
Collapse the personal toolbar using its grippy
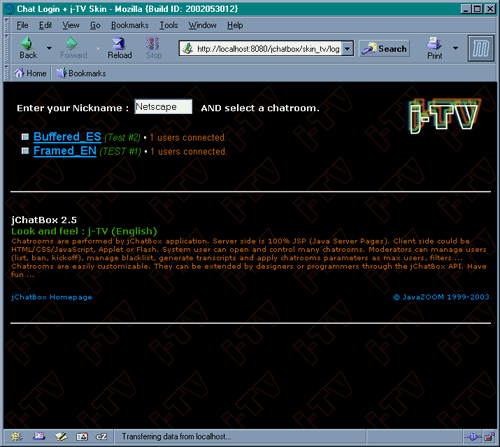6,73
